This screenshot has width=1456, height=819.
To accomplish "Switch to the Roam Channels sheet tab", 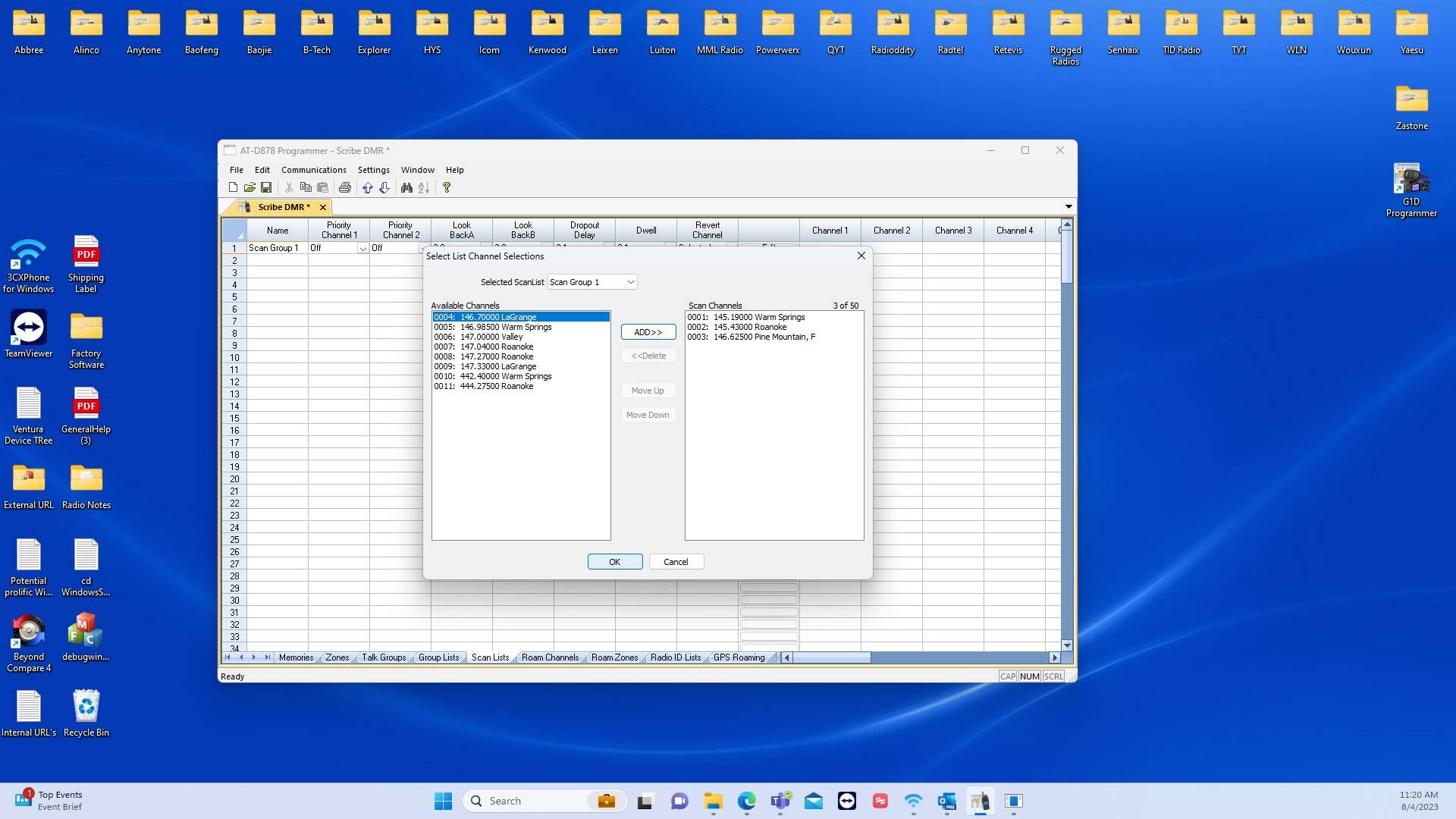I will pyautogui.click(x=550, y=657).
